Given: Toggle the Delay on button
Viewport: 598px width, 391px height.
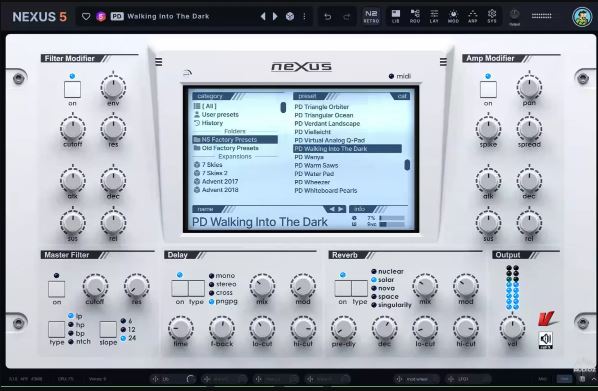Looking at the screenshot, I should (180, 289).
